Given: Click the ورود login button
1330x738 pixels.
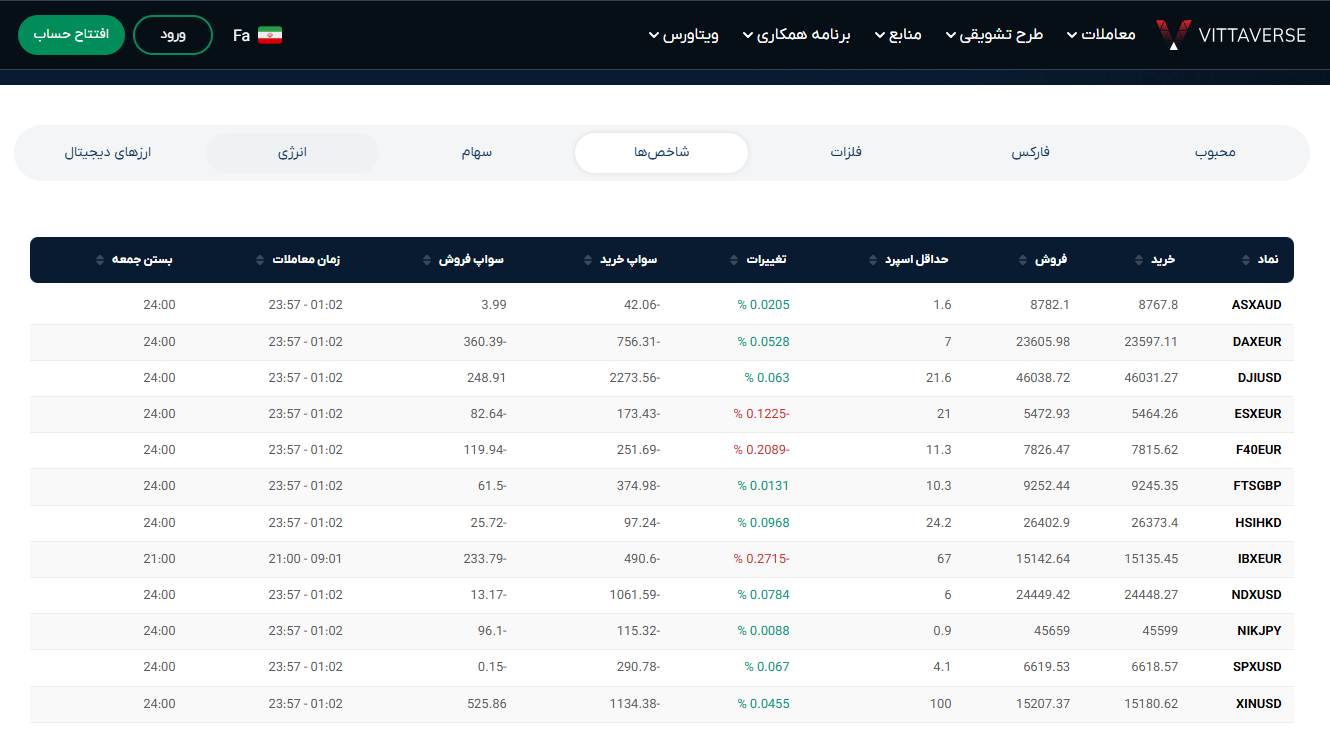Looking at the screenshot, I should pos(173,35).
